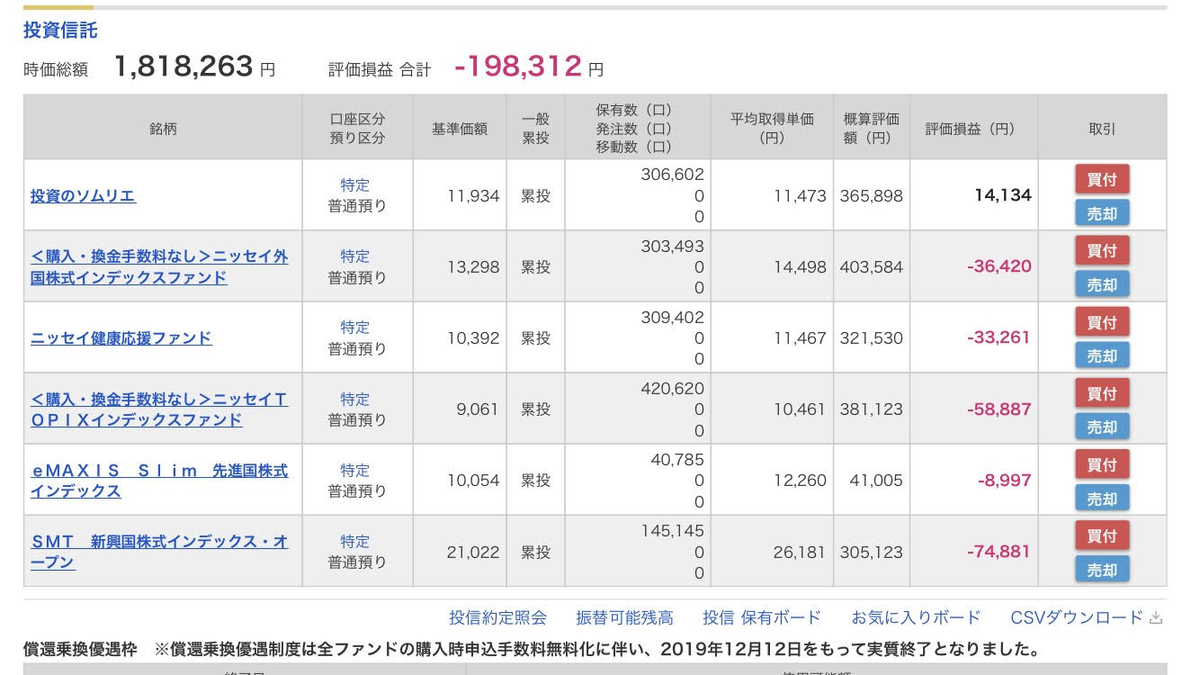This screenshot has width=1200, height=675.
Task: Click the 評価損益（円） column header
Action: click(x=974, y=128)
